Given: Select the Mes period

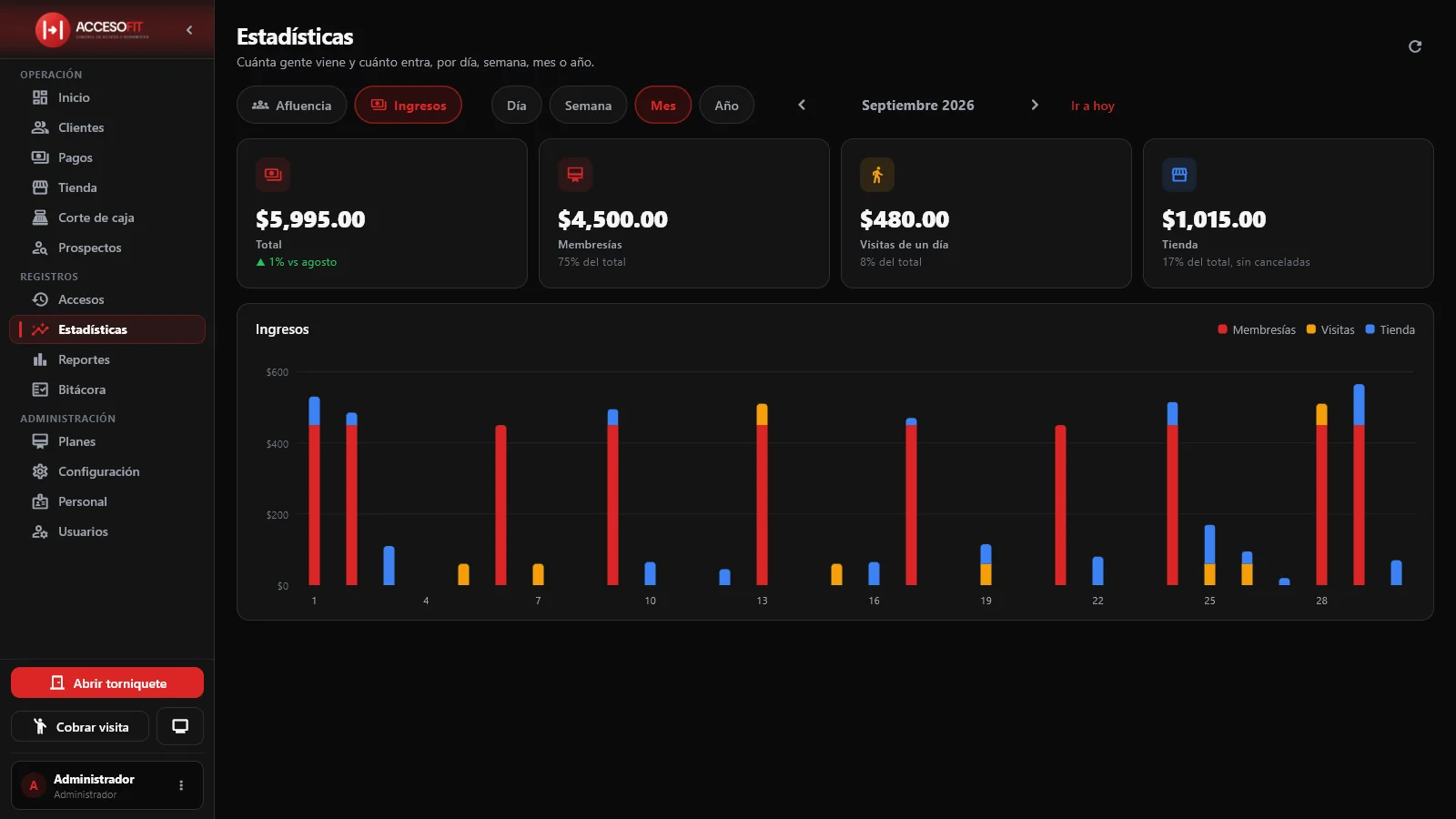Looking at the screenshot, I should pyautogui.click(x=662, y=105).
